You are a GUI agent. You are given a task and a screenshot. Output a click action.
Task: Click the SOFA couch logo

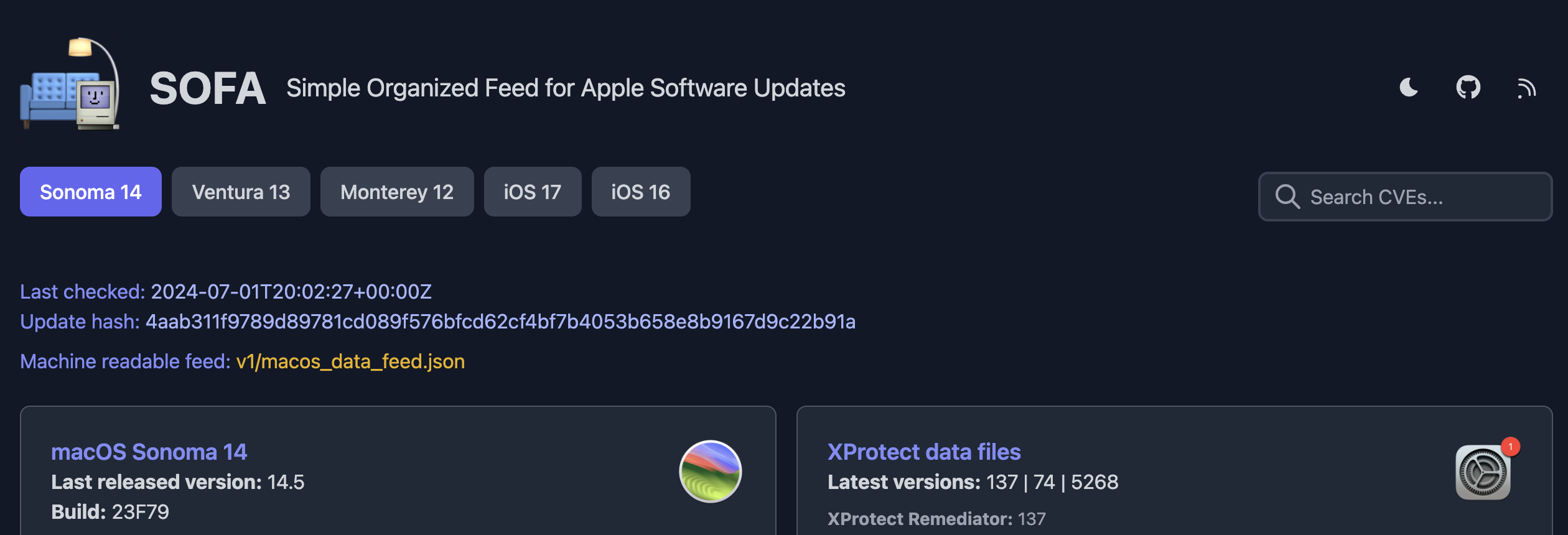coord(70,85)
